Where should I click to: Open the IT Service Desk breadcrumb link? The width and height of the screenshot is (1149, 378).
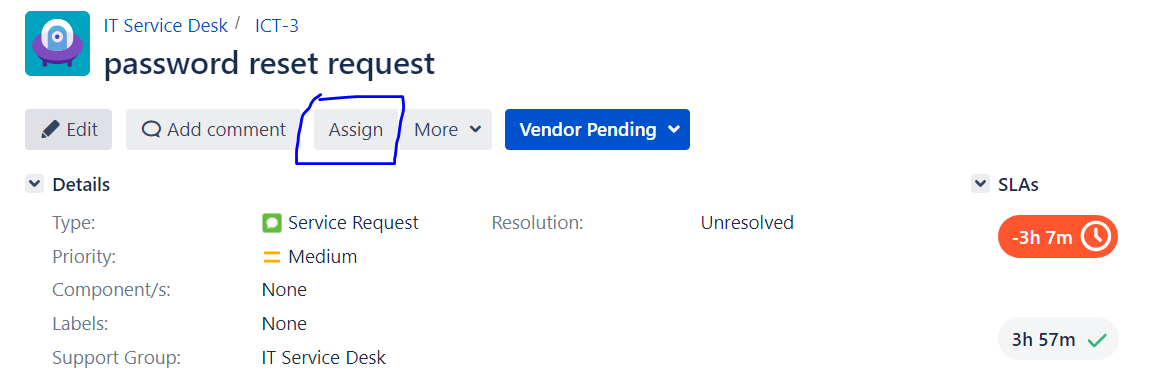[166, 25]
